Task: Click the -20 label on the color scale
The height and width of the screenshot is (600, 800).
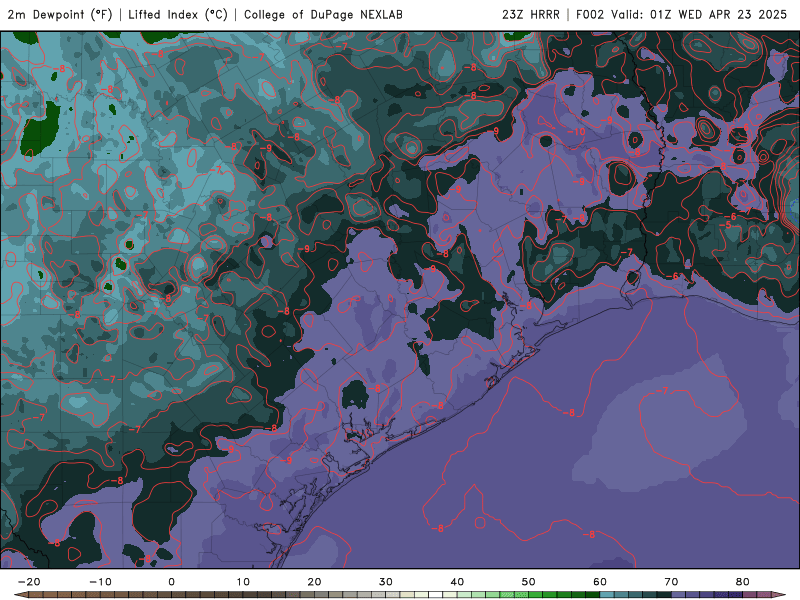Action: [x=29, y=582]
